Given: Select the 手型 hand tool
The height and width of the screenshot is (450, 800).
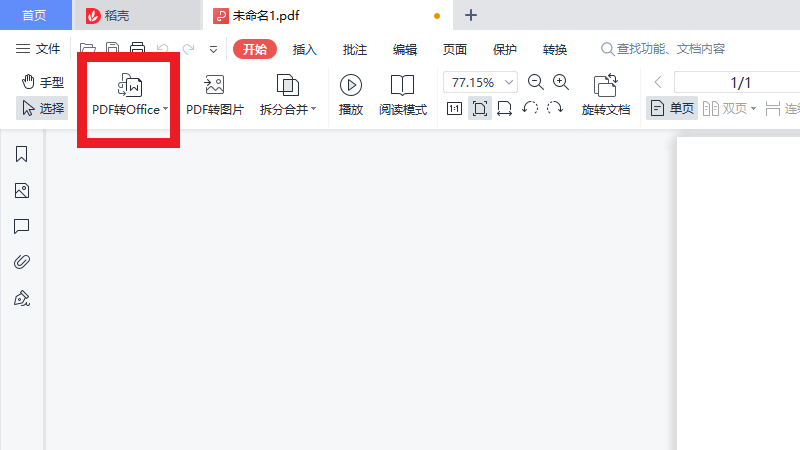Looking at the screenshot, I should [43, 82].
